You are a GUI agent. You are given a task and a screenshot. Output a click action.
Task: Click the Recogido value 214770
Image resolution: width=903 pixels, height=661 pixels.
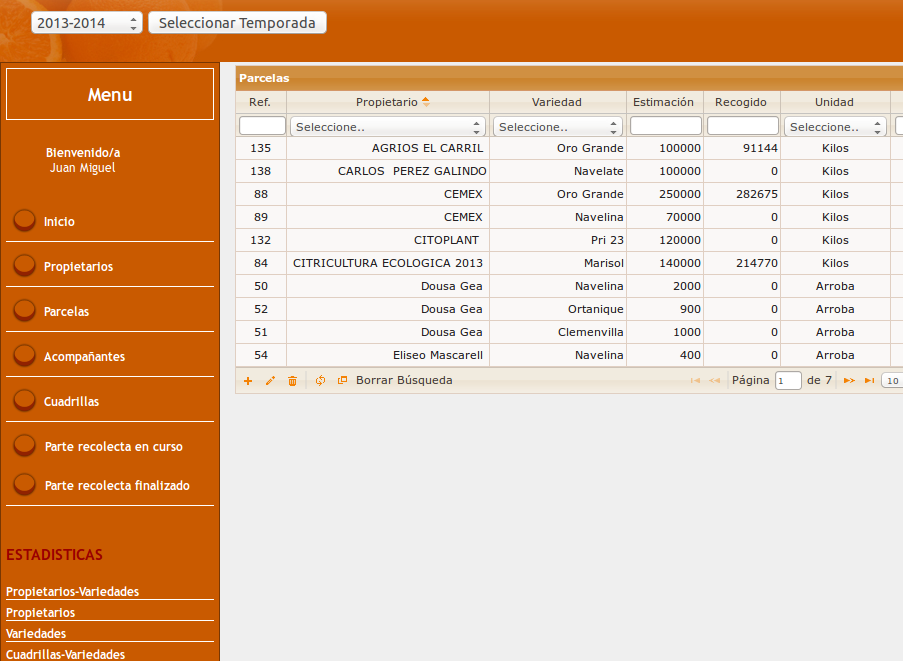(757, 263)
